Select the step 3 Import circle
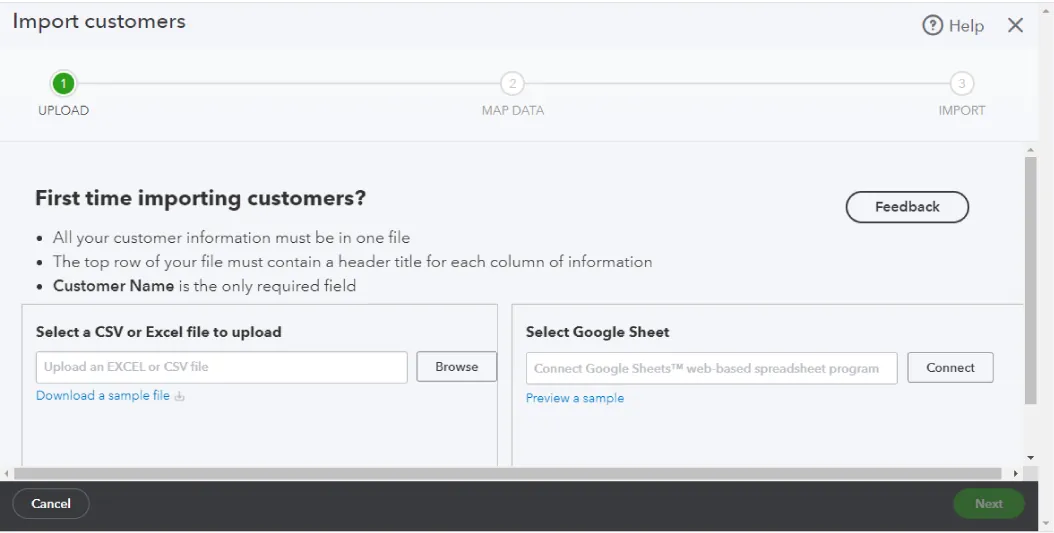Image resolution: width=1054 pixels, height=533 pixels. tap(961, 84)
